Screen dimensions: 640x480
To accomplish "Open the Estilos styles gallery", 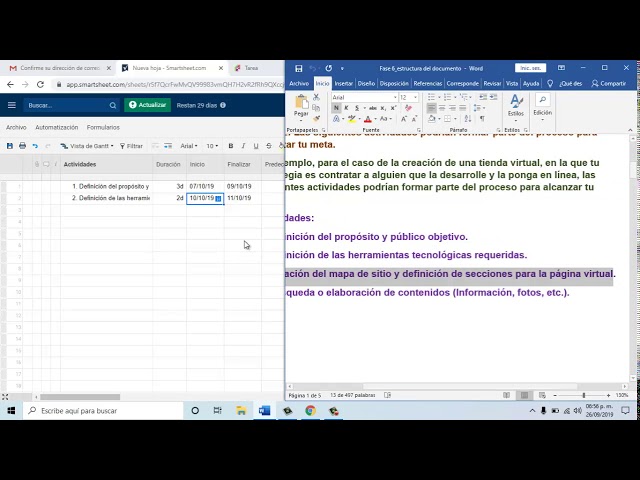I will 516,108.
